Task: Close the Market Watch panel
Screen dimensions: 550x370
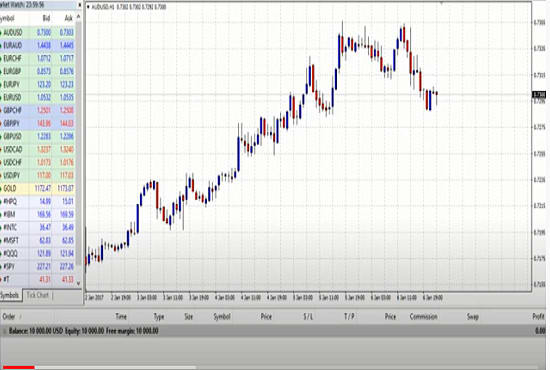Action: 80,5
